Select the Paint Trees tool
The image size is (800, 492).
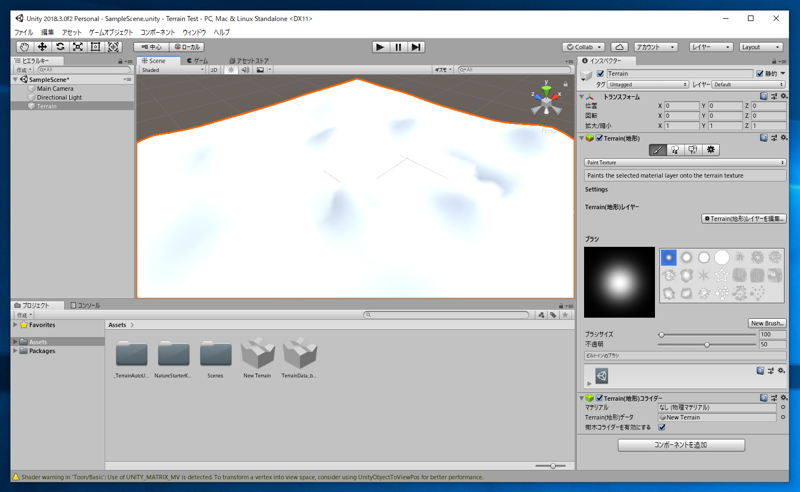pos(675,150)
